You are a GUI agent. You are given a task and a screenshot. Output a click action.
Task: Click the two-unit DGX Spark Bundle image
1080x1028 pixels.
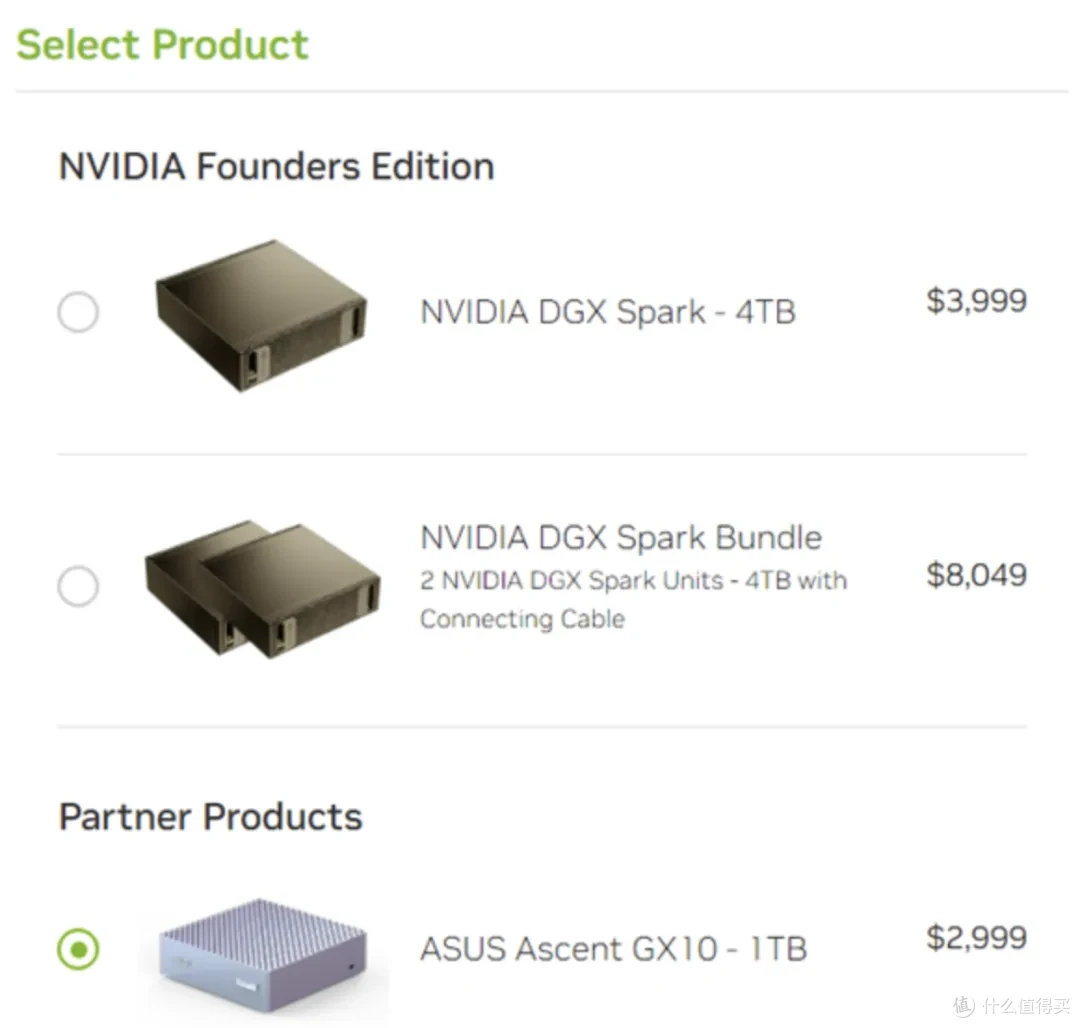[262, 589]
